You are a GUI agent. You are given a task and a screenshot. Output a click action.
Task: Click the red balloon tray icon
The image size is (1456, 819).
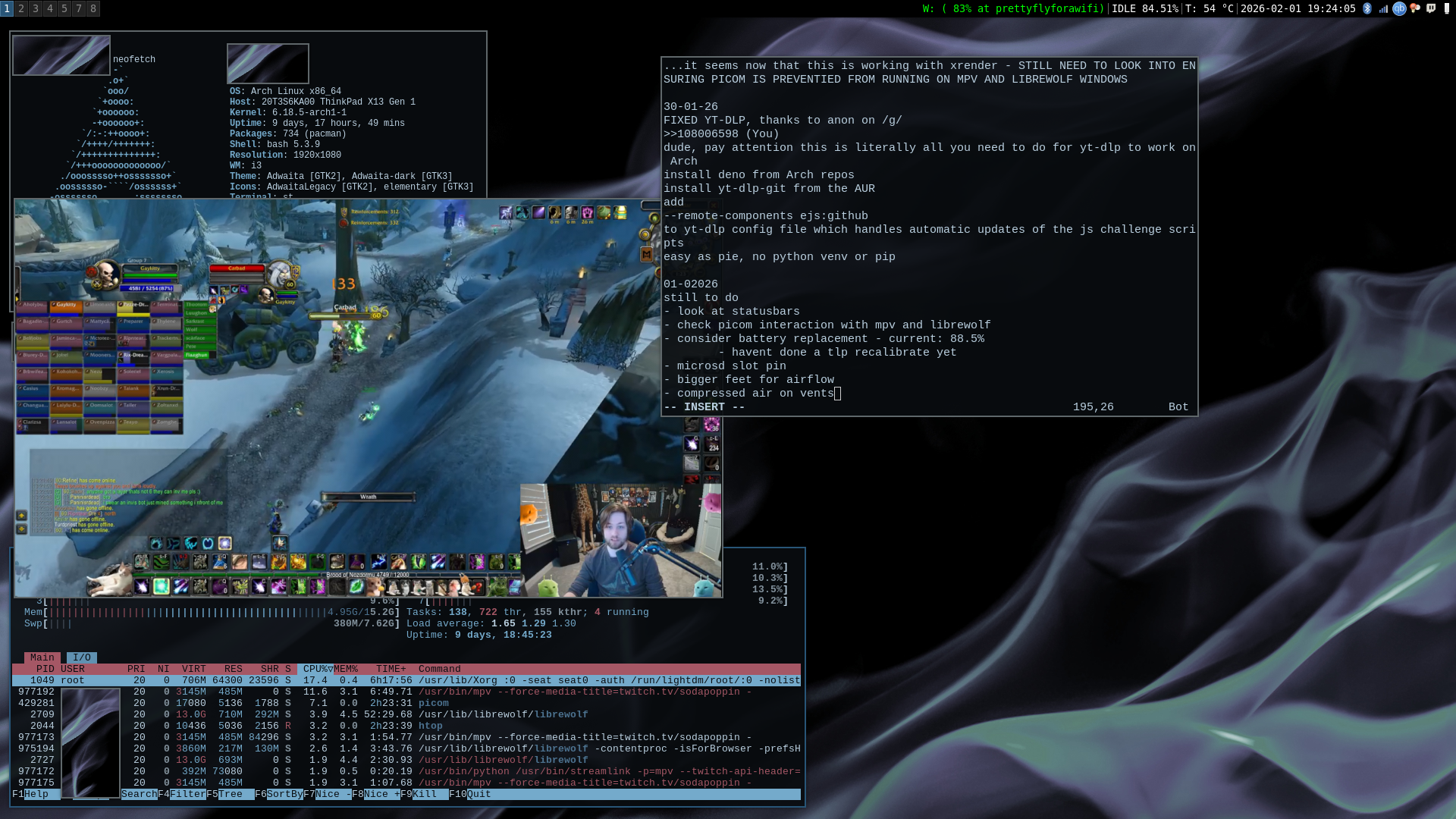point(1415,8)
